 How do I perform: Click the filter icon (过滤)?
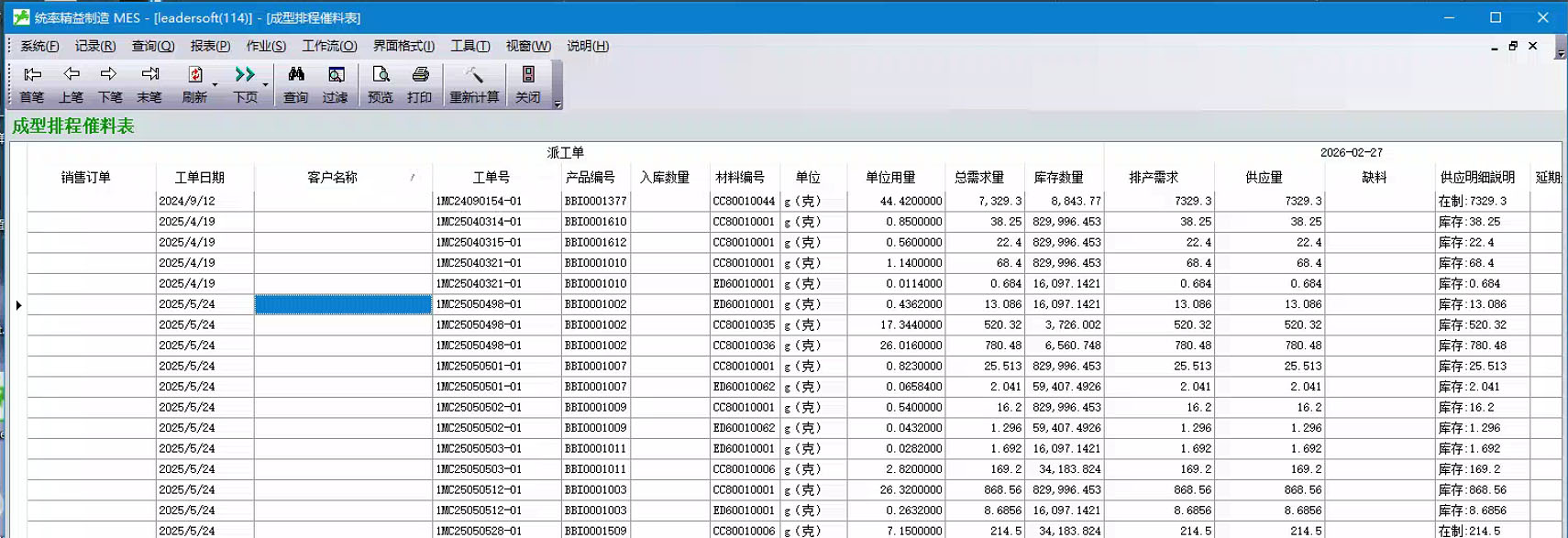(336, 83)
